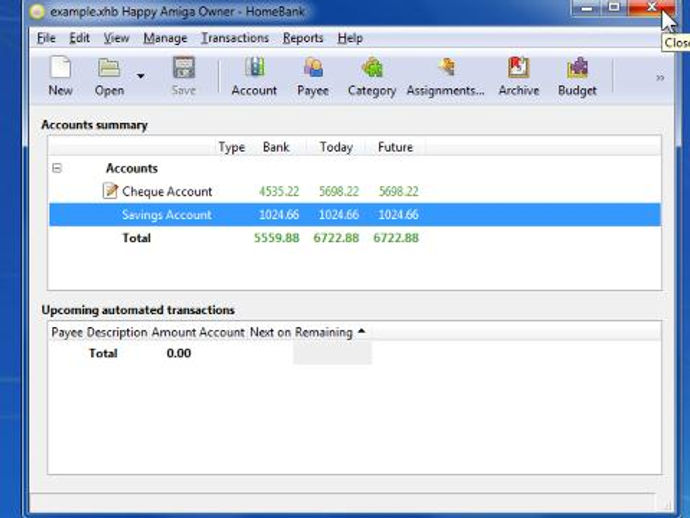Open the Help menu

coord(350,38)
